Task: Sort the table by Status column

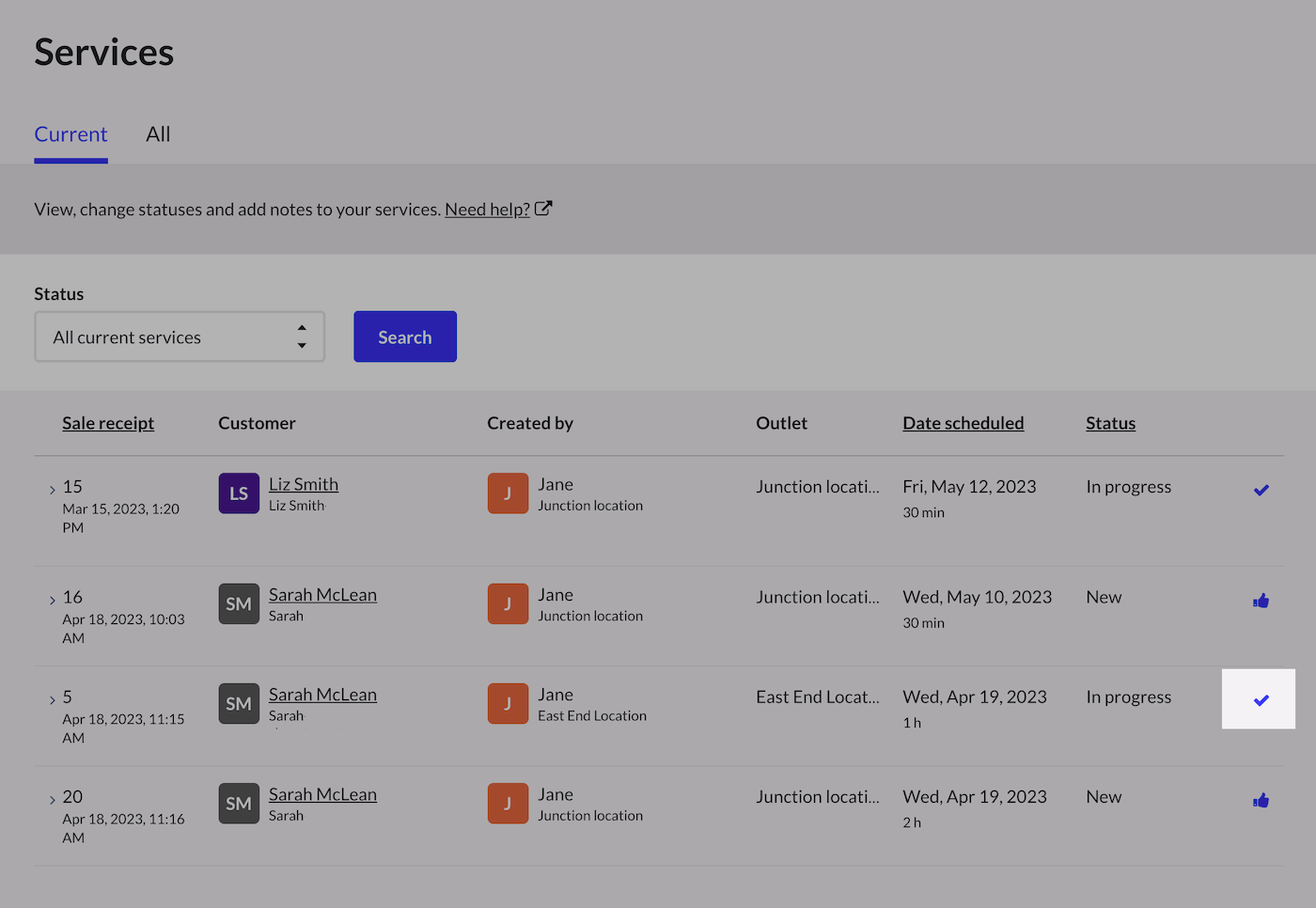Action: click(1110, 423)
